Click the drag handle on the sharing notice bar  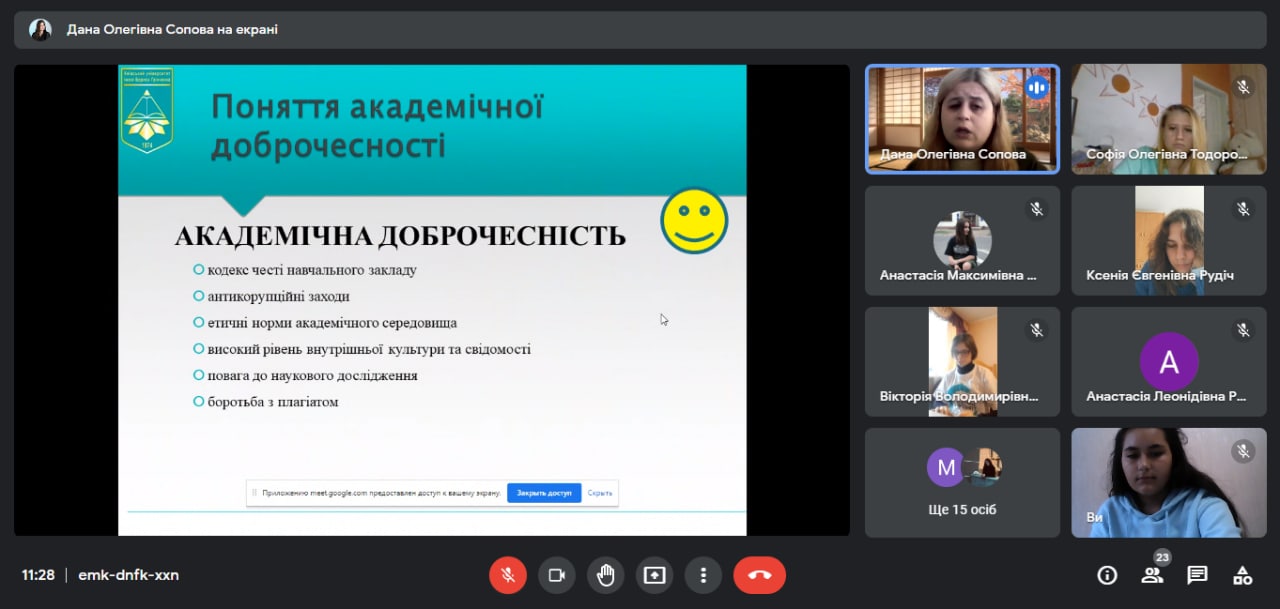click(x=254, y=493)
